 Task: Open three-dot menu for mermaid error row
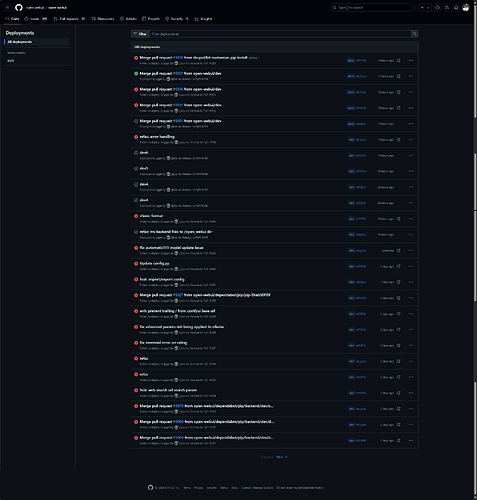[411, 345]
